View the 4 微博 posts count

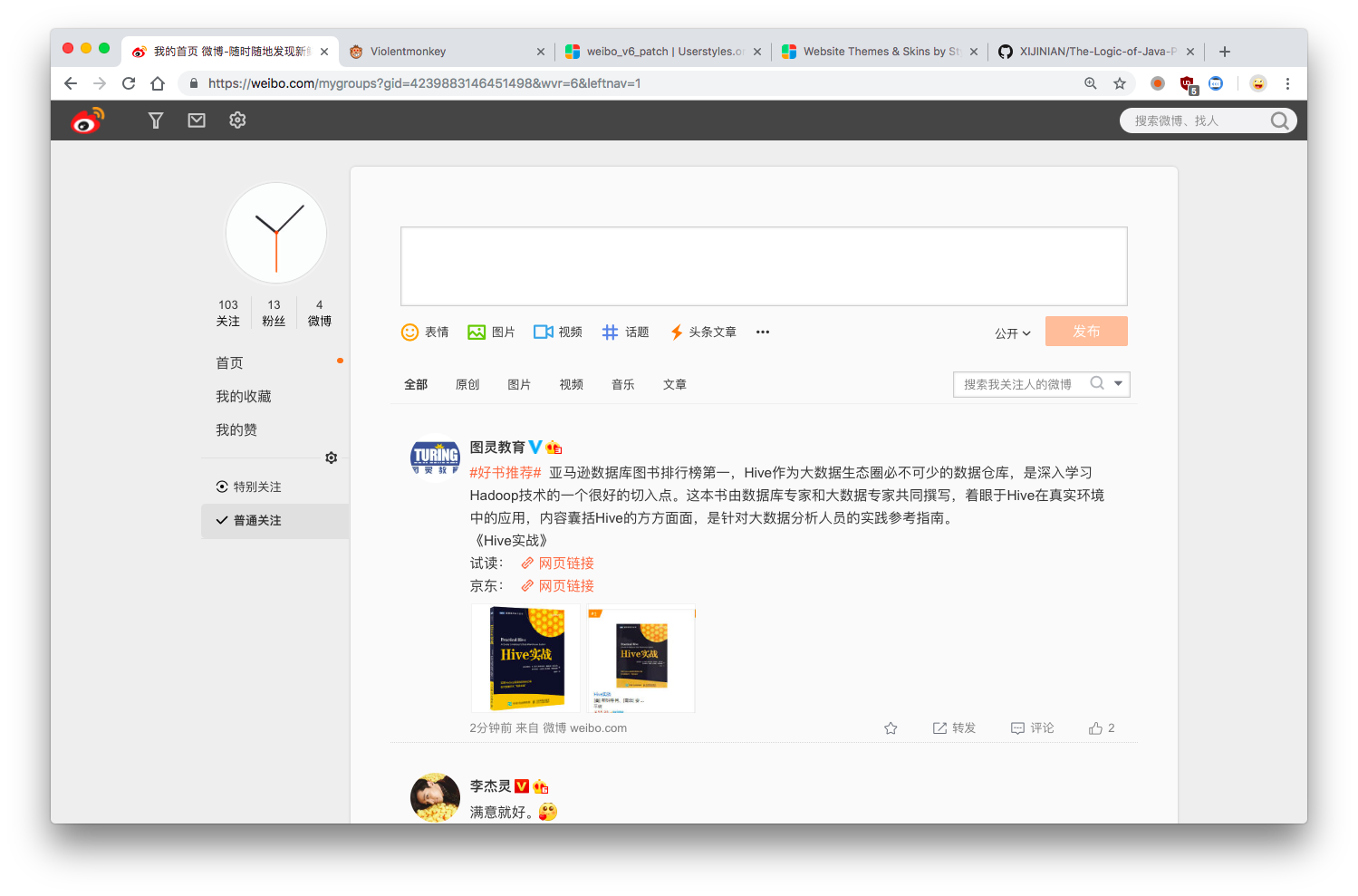[x=320, y=313]
